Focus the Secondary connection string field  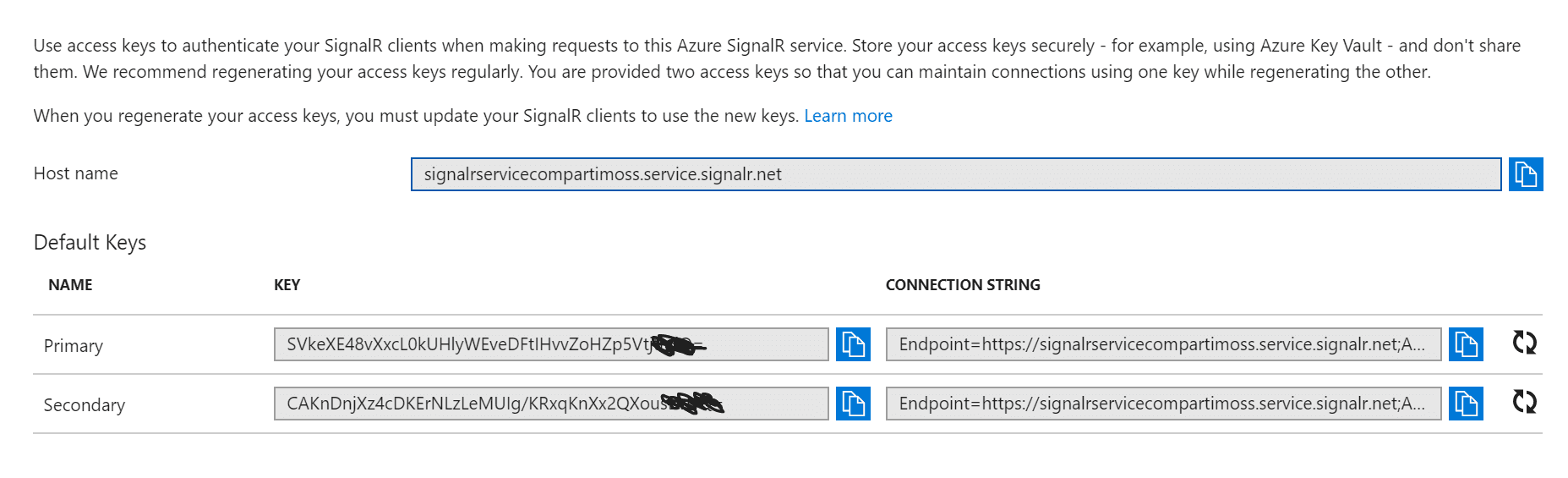[x=1164, y=404]
